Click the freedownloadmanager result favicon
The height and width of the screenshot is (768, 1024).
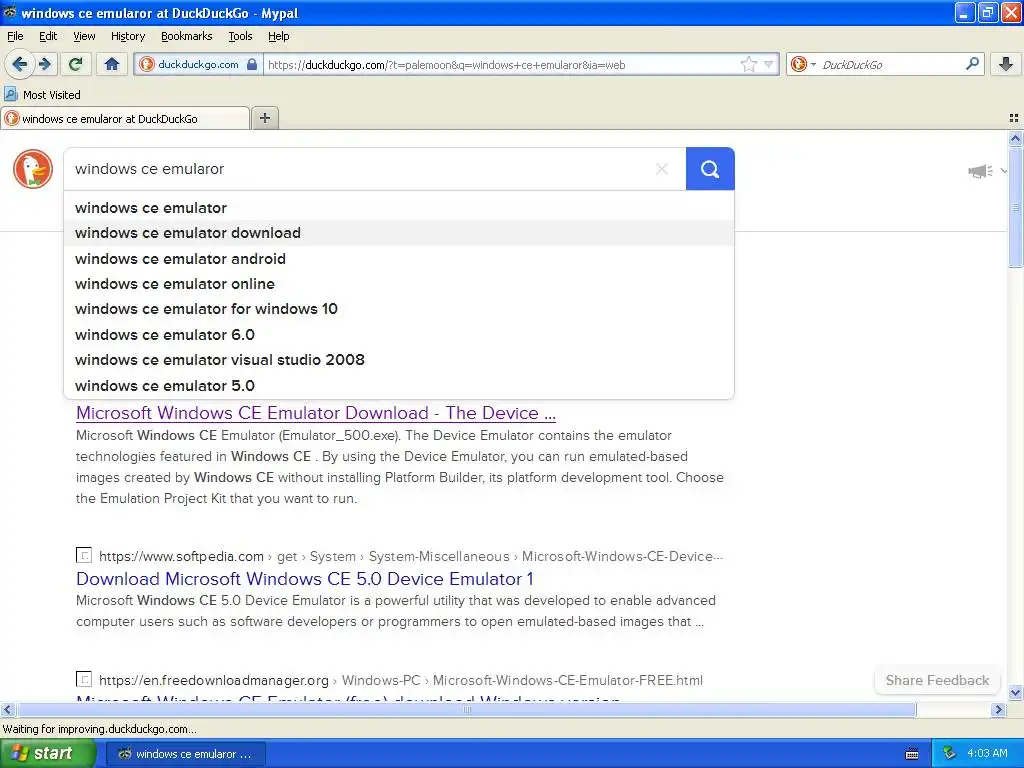coord(84,679)
